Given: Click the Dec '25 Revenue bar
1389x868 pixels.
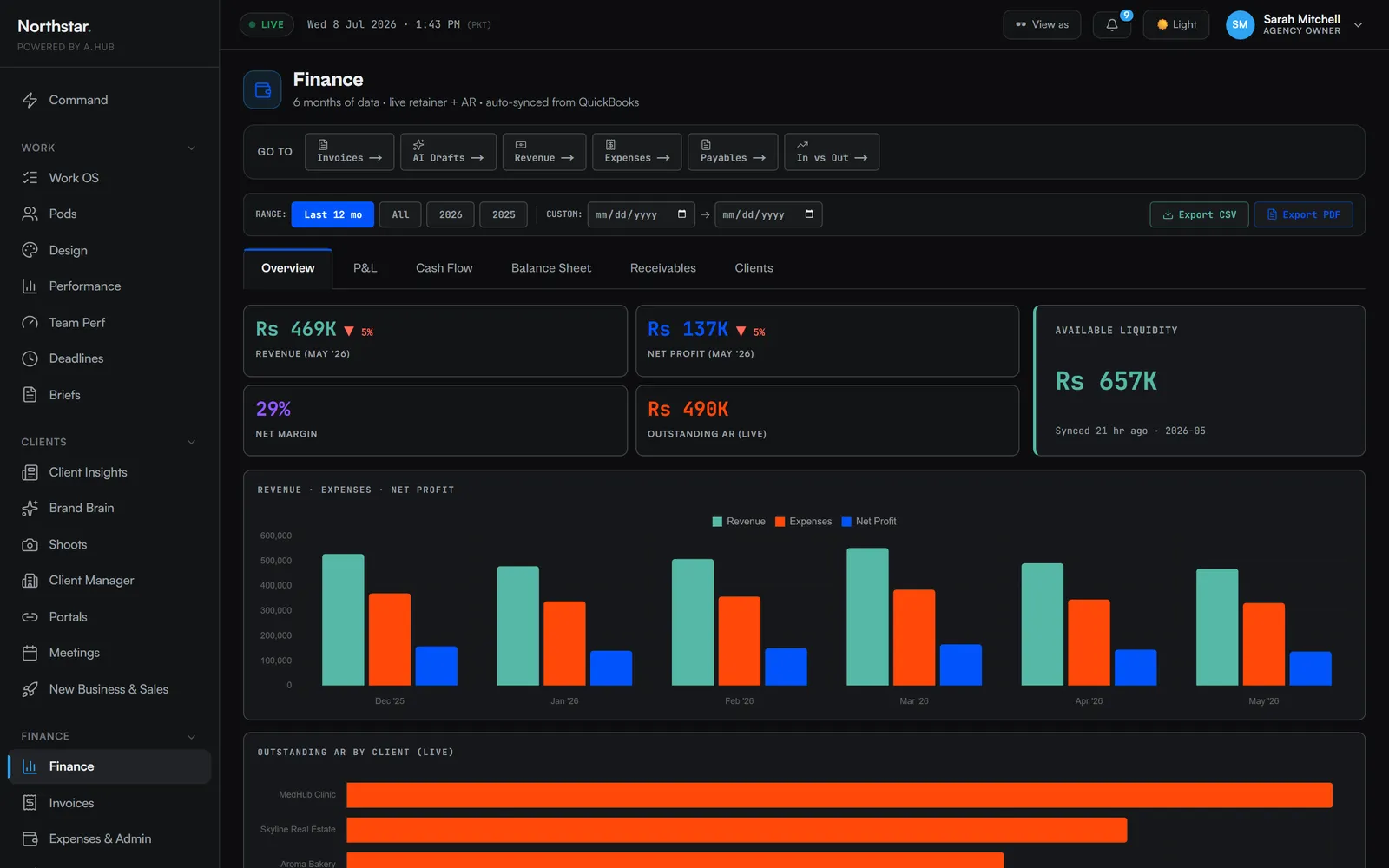Looking at the screenshot, I should coord(343,620).
